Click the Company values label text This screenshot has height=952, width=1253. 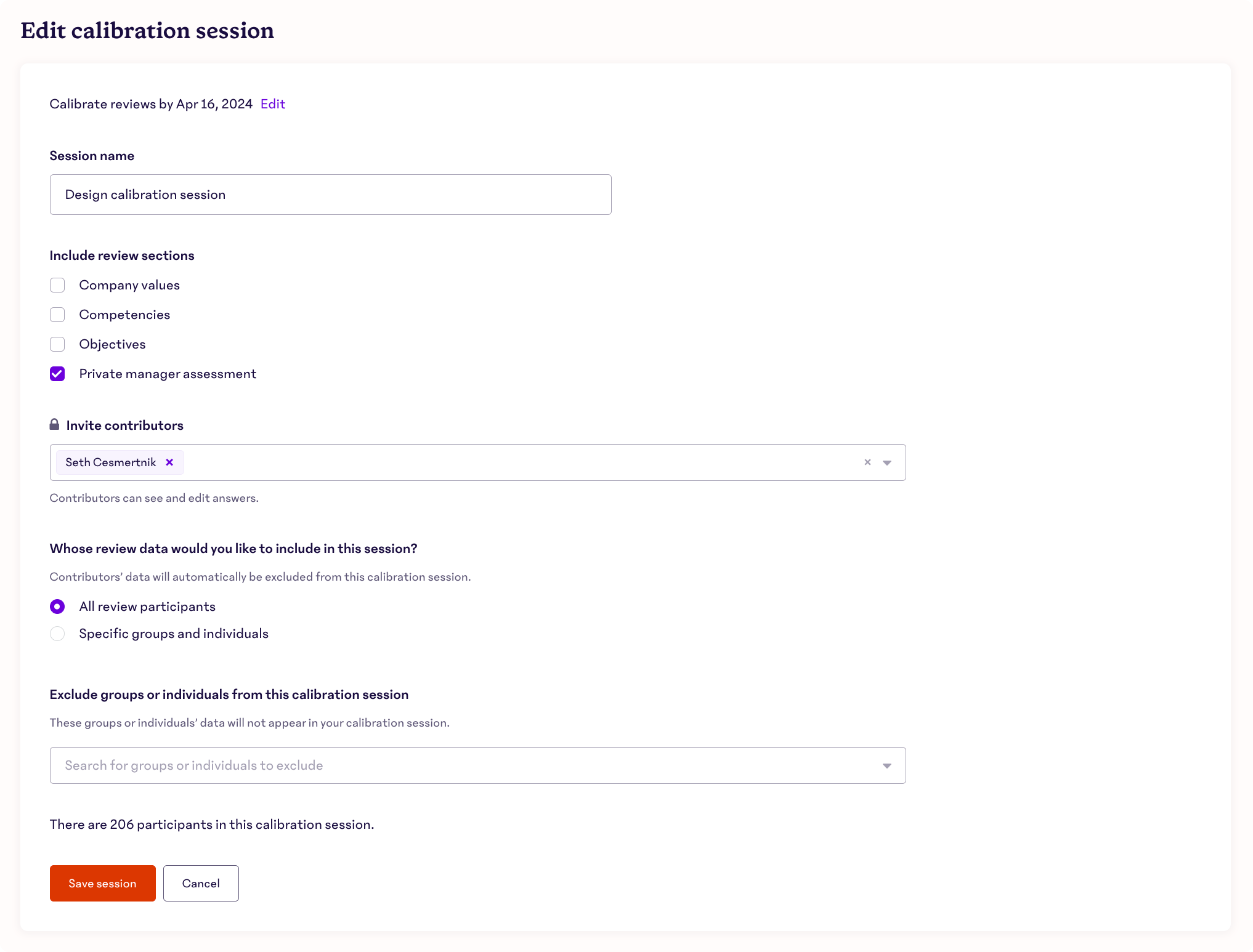(x=129, y=285)
